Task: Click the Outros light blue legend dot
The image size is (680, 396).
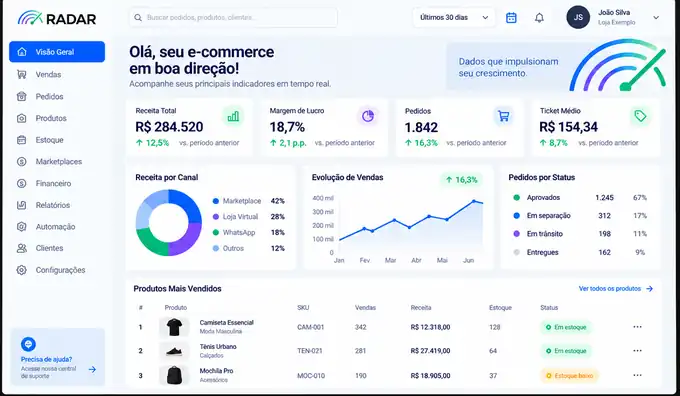Action: [216, 248]
